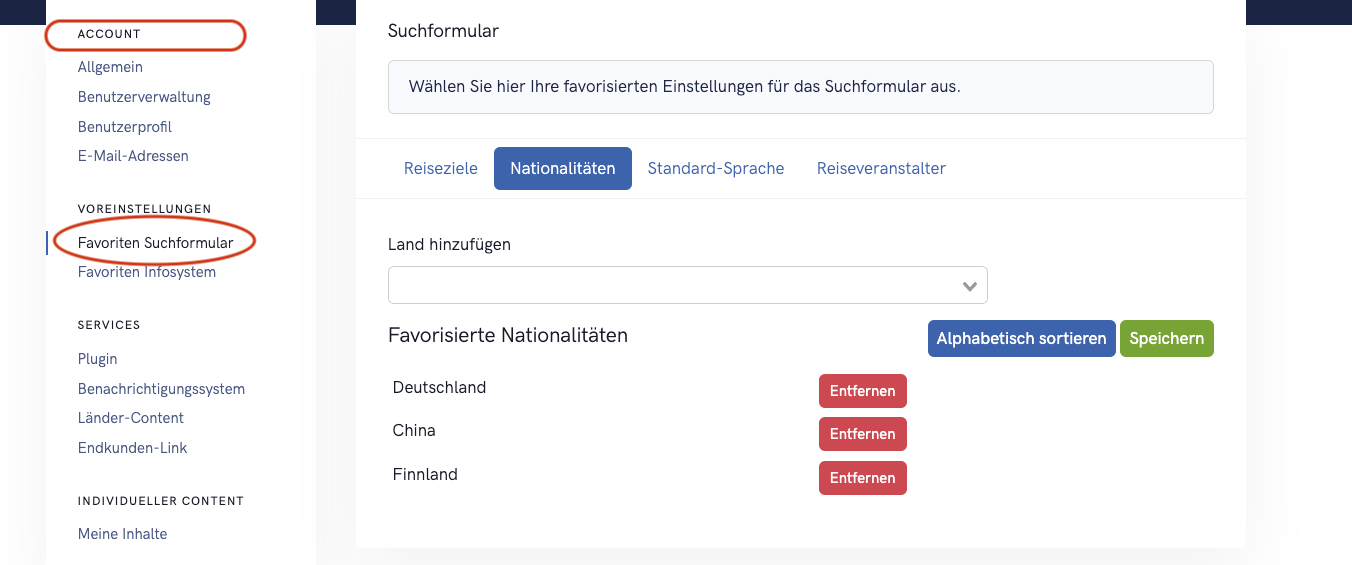
Task: Open Meine Inhalte under Individueller Content
Action: (123, 534)
